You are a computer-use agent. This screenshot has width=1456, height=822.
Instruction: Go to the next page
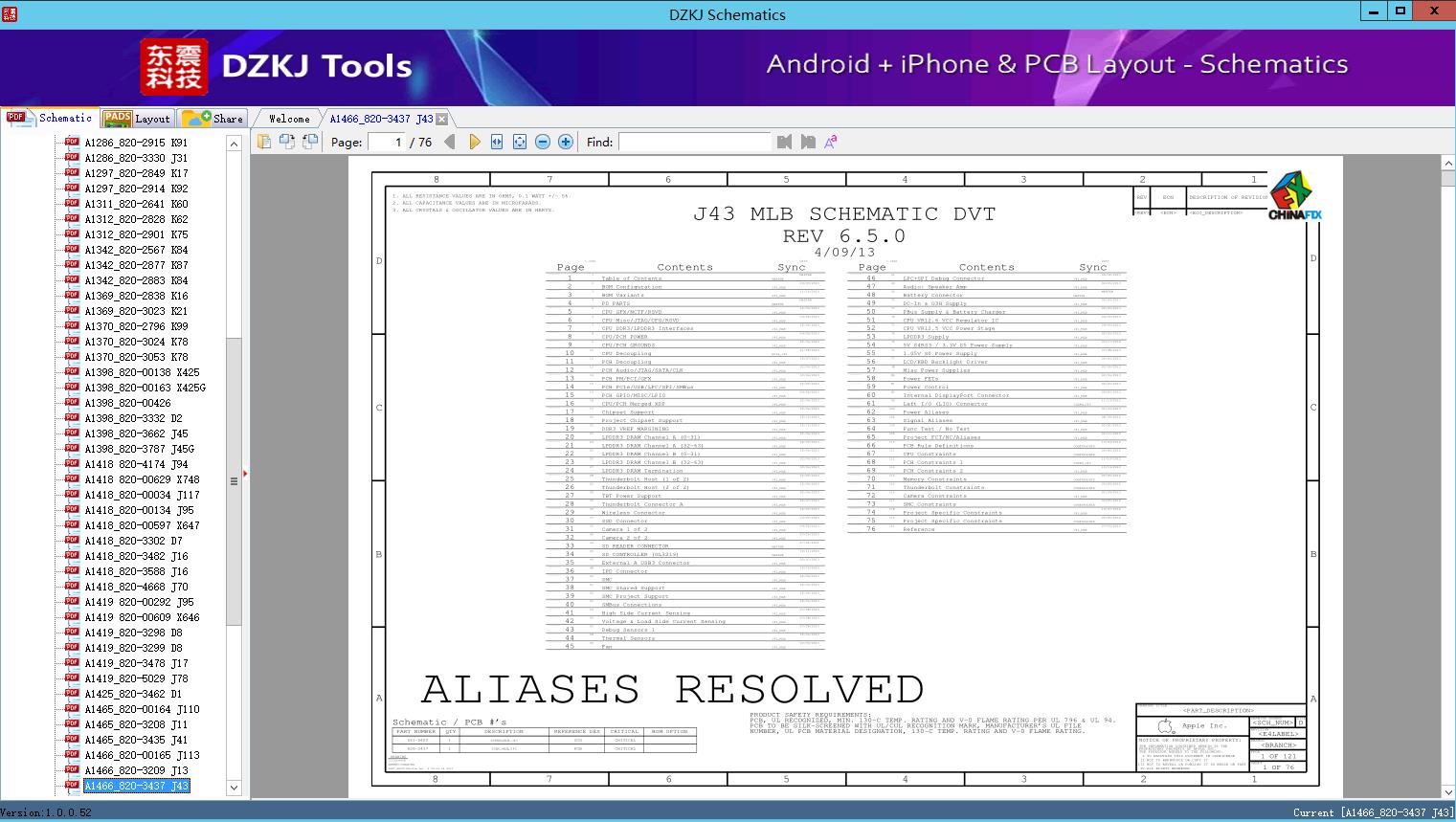point(474,142)
